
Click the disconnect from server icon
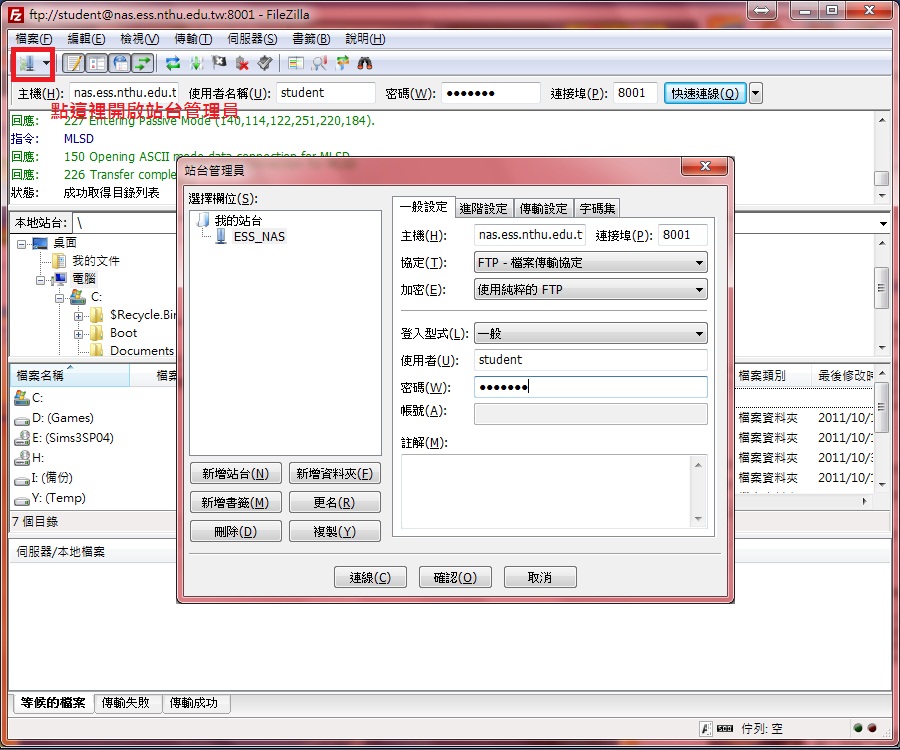coord(242,63)
